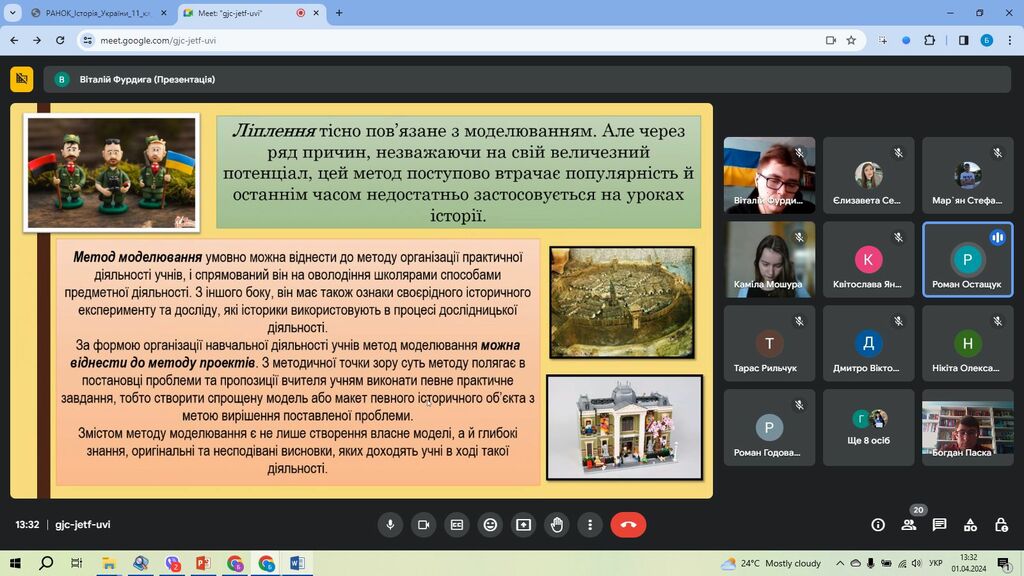Raise your hand in the meeting
The image size is (1024, 576).
[557, 524]
